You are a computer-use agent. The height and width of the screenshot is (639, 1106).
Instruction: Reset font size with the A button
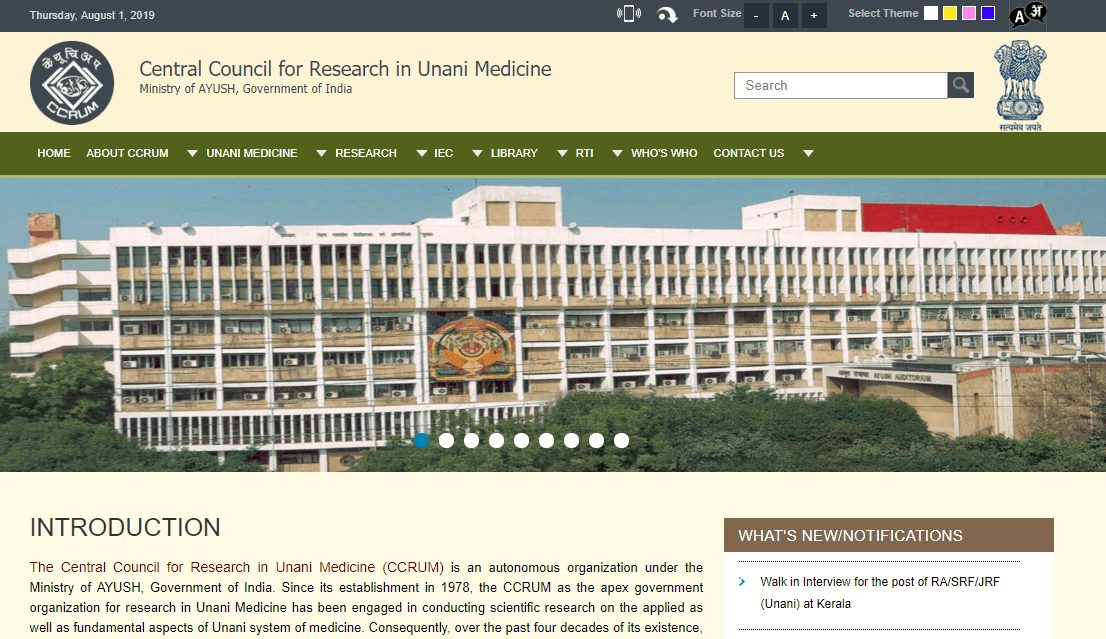[785, 16]
